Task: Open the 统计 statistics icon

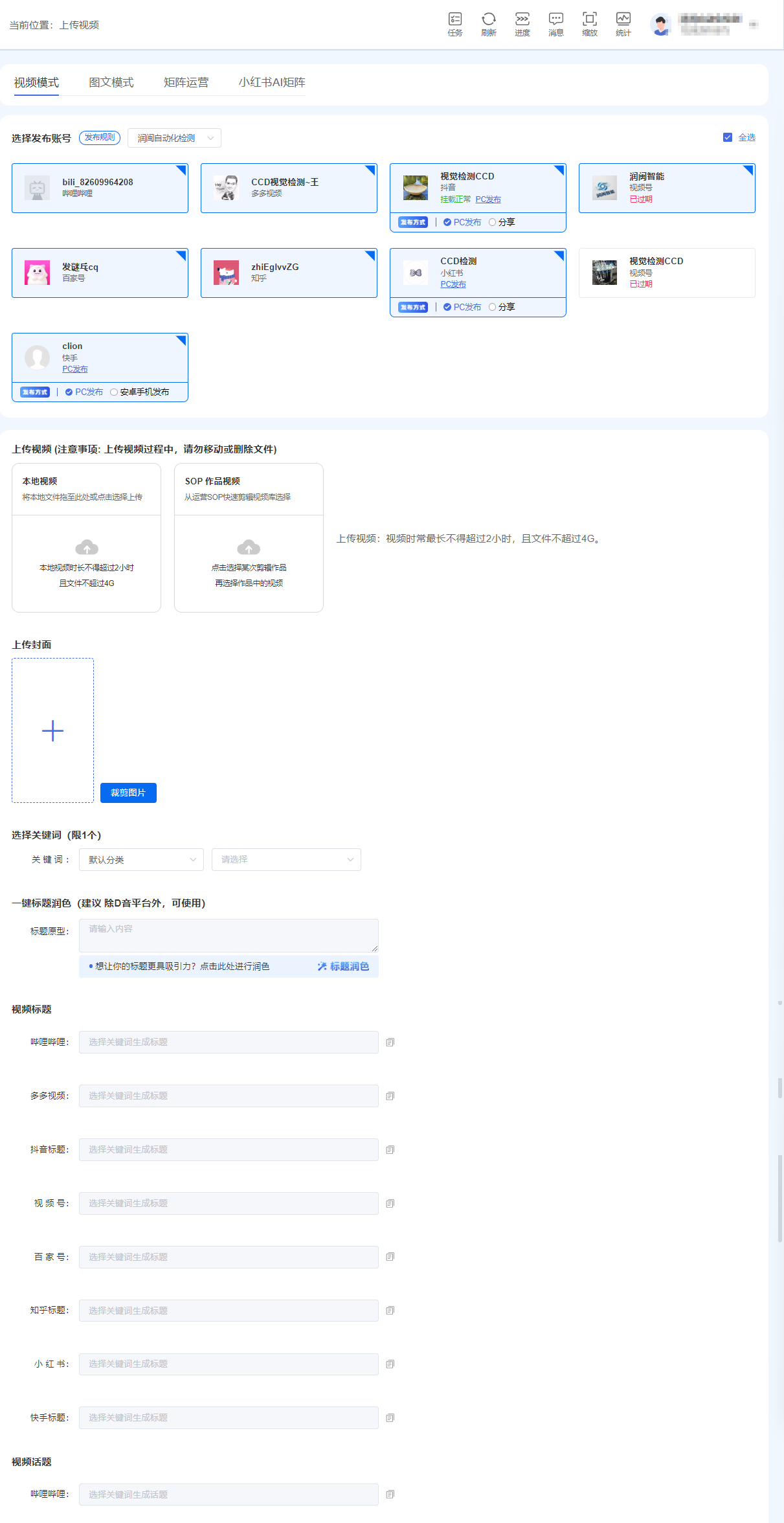Action: [x=623, y=24]
